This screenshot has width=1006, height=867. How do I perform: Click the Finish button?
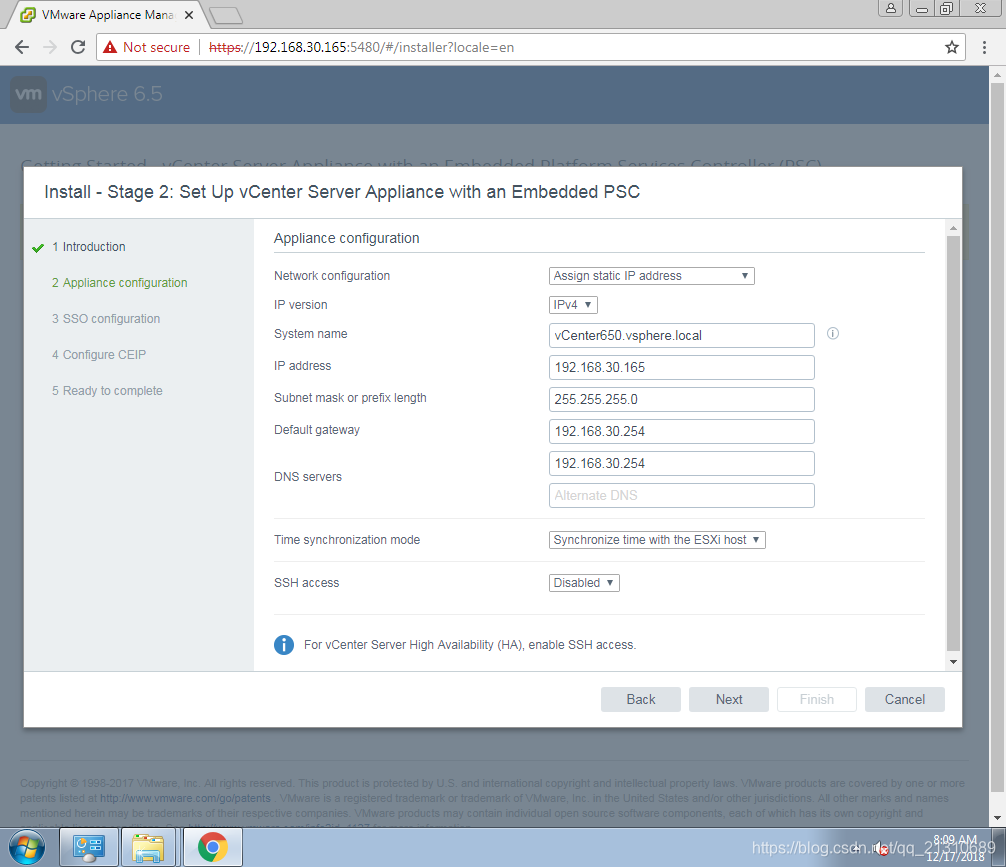[817, 700]
